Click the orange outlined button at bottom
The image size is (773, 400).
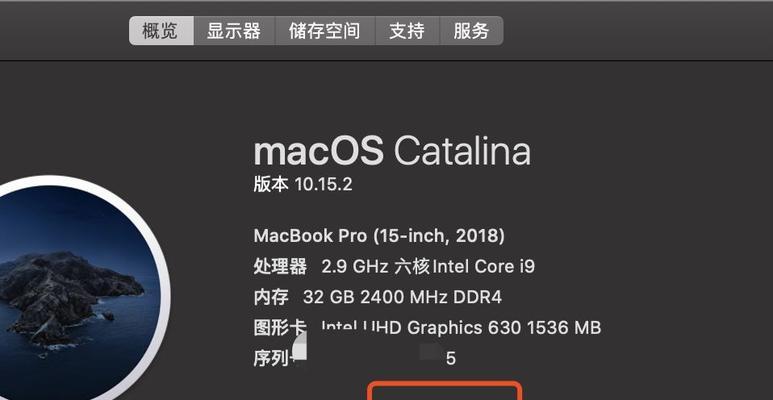tap(445, 391)
